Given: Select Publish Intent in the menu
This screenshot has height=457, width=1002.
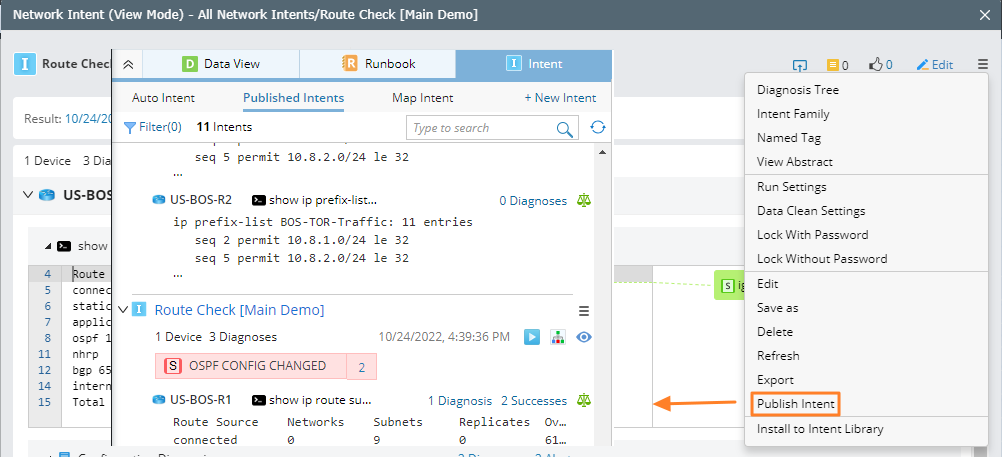Looking at the screenshot, I should (796, 404).
